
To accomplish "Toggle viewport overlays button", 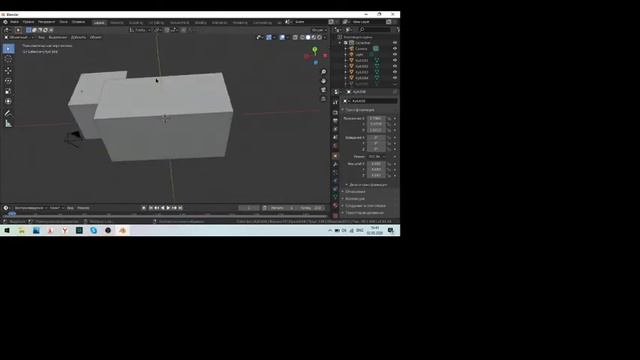I will (x=282, y=37).
